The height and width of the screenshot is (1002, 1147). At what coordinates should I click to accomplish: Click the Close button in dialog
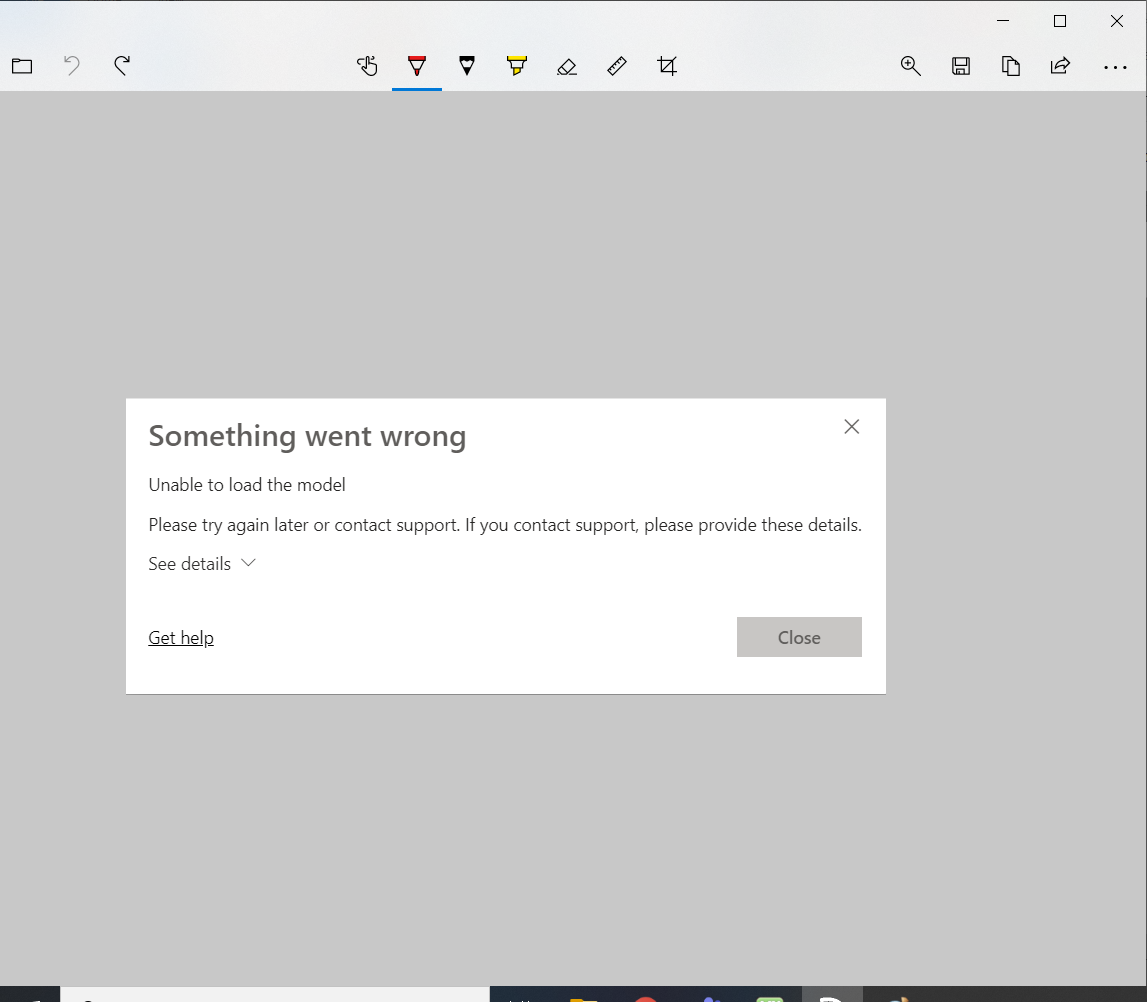pyautogui.click(x=799, y=637)
